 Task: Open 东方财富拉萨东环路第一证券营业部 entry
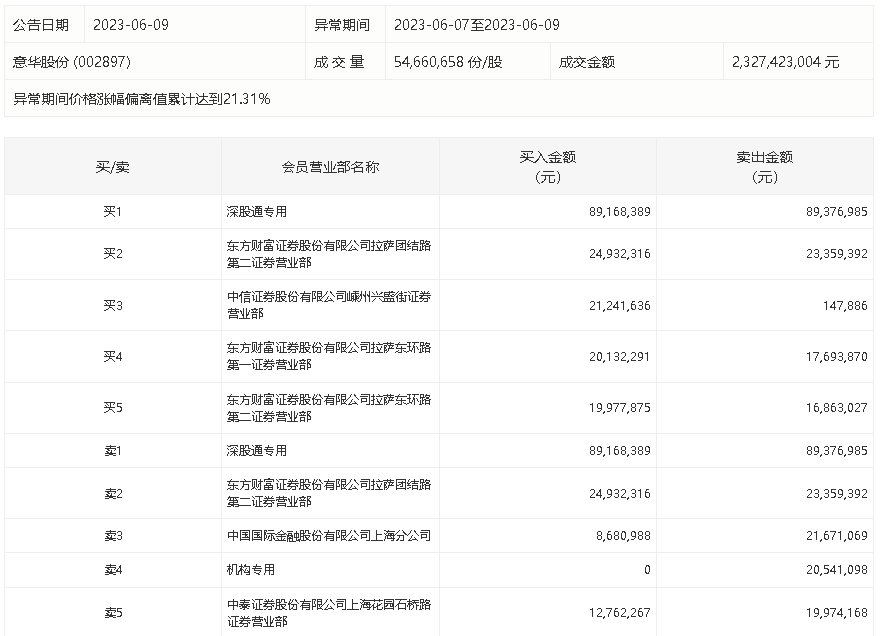point(328,356)
